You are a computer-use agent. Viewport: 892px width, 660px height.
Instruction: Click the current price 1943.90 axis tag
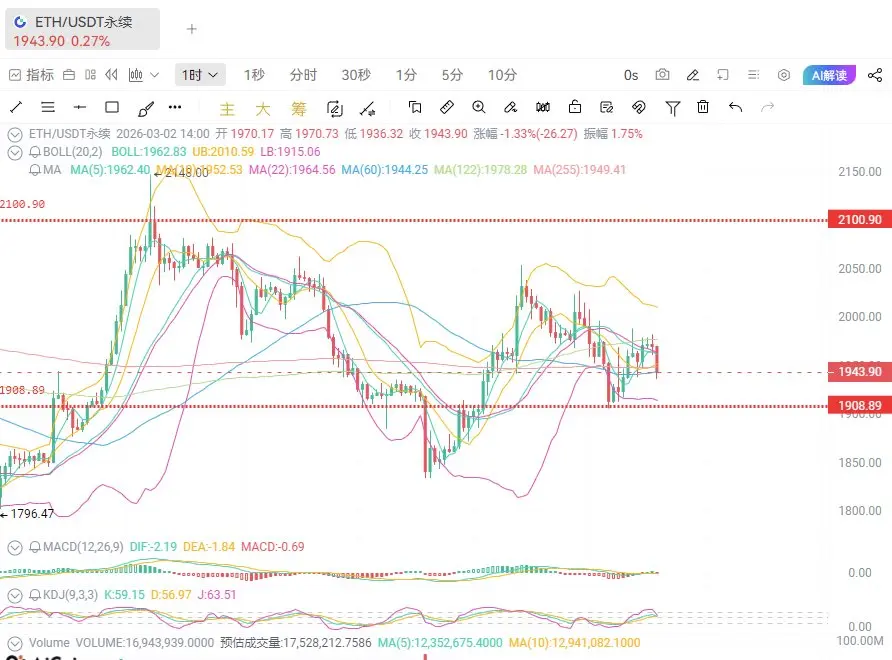[859, 372]
